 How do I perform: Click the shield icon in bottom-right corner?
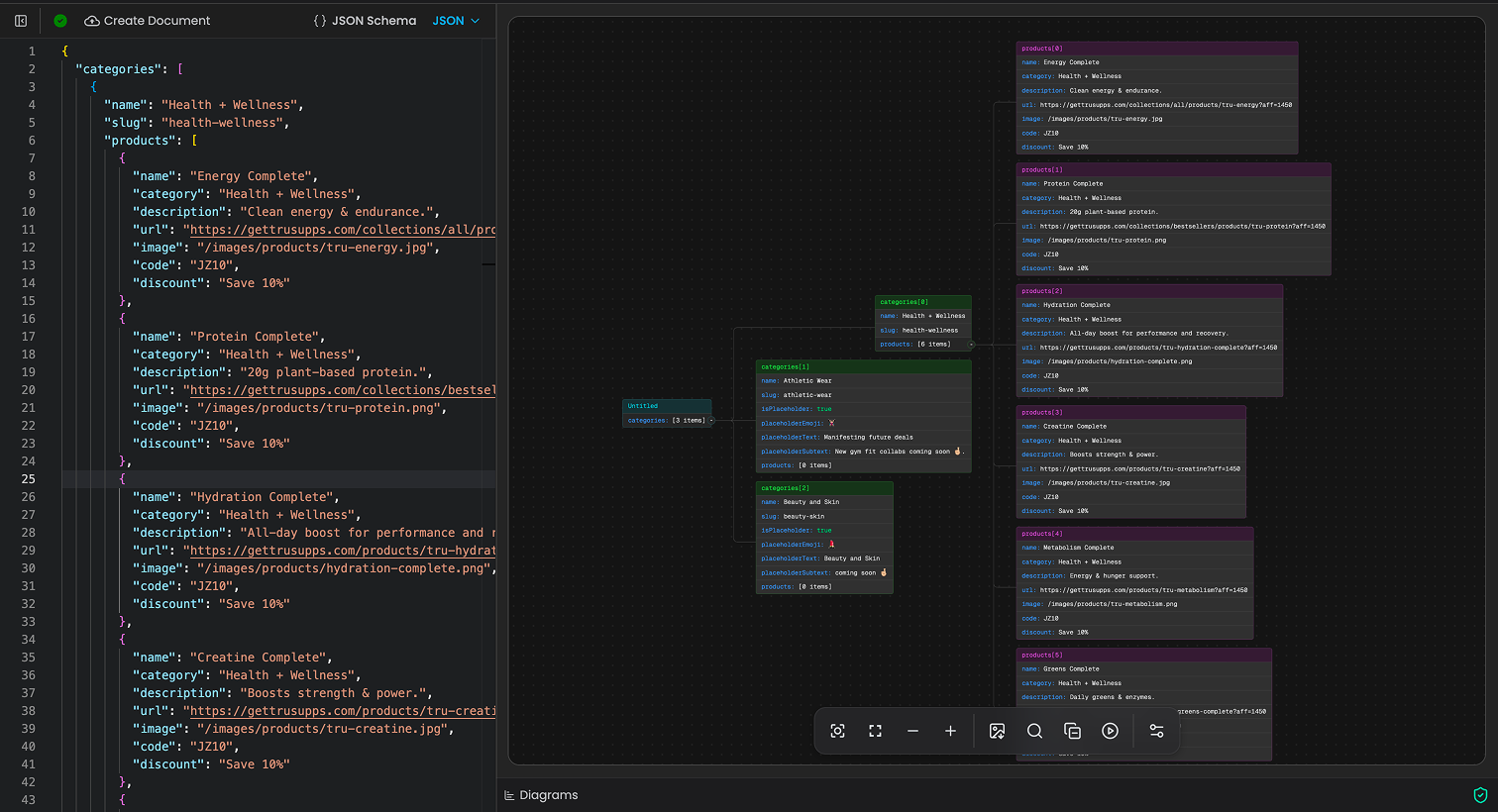click(x=1481, y=795)
